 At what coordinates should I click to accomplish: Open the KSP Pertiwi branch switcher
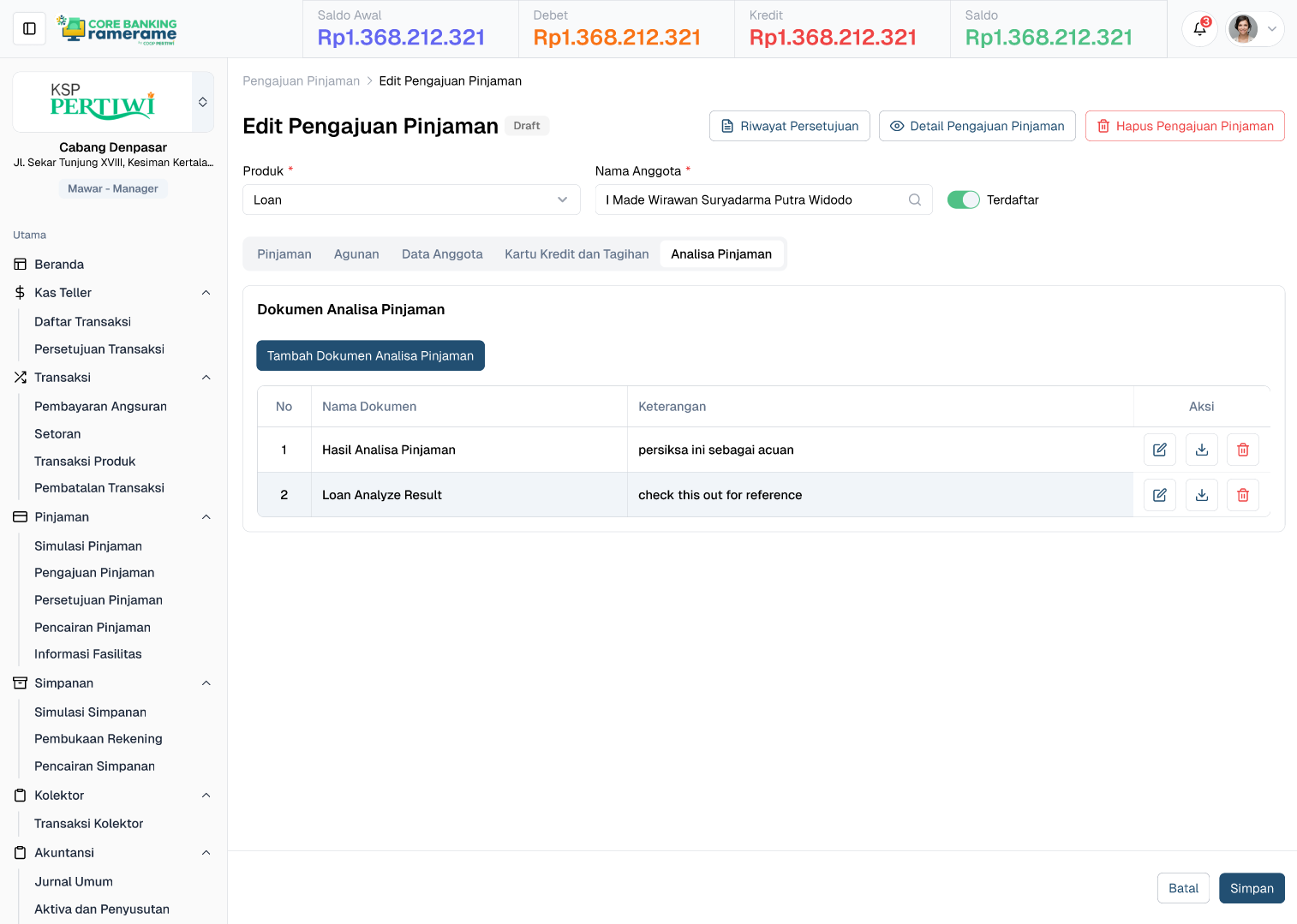(x=203, y=102)
